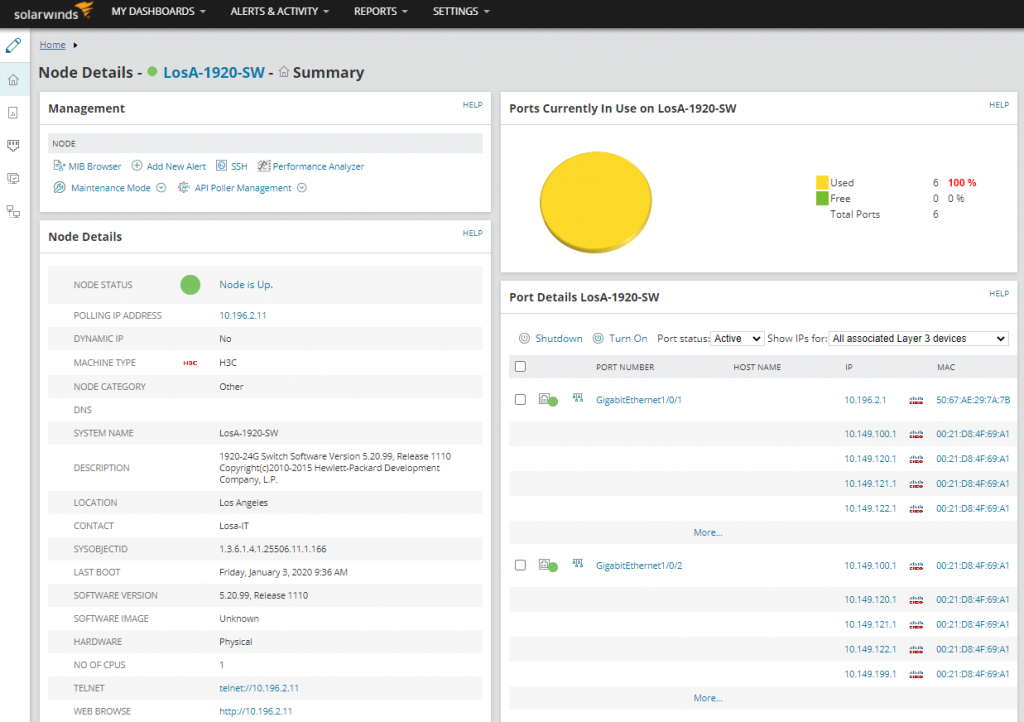Check the GigabitEthernet1/0/1 port checkbox
This screenshot has width=1024, height=722.
(520, 400)
